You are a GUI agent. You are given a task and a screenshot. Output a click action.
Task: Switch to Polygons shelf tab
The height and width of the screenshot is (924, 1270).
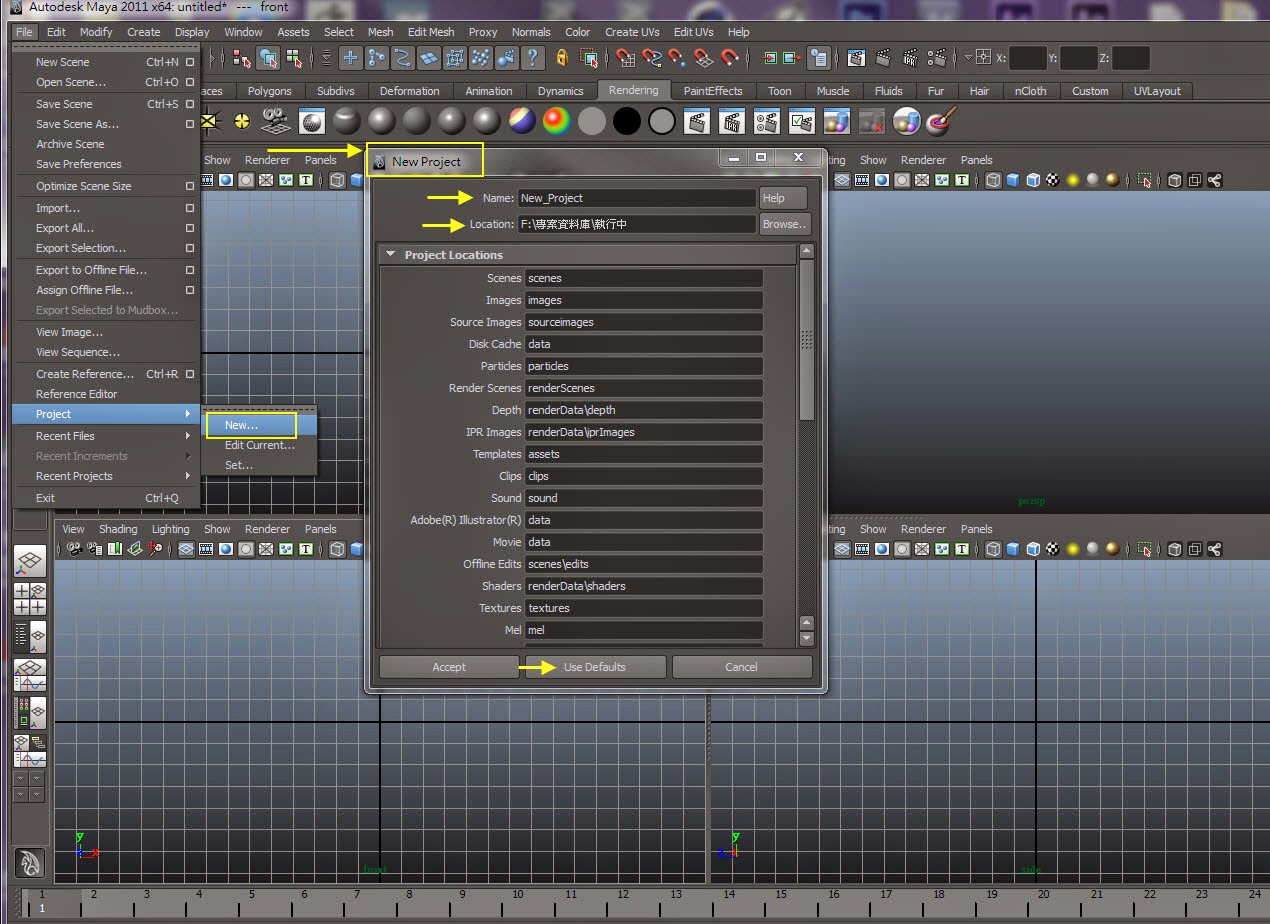(269, 91)
